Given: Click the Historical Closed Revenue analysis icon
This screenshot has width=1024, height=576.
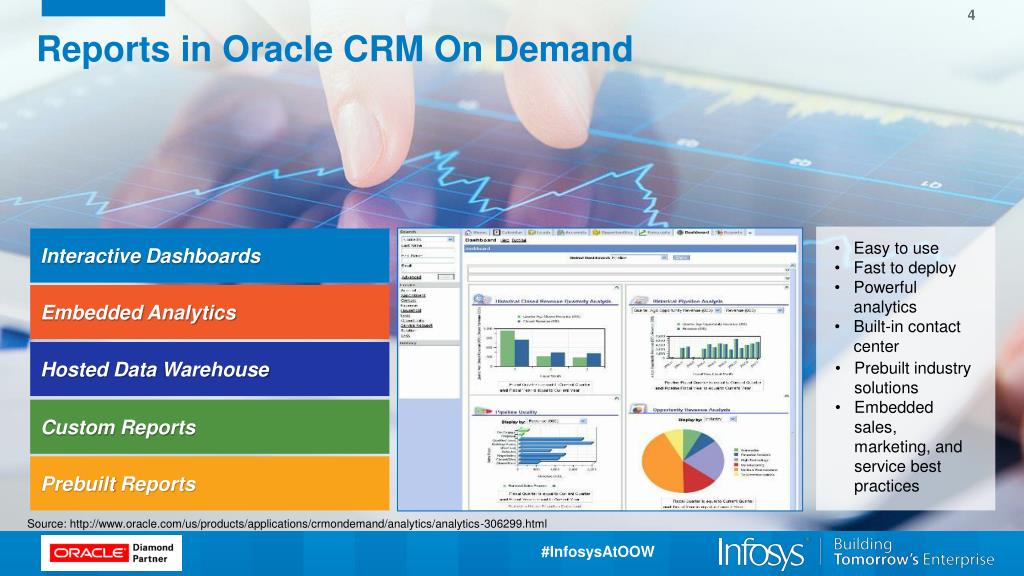Looking at the screenshot, I should coord(482,299).
